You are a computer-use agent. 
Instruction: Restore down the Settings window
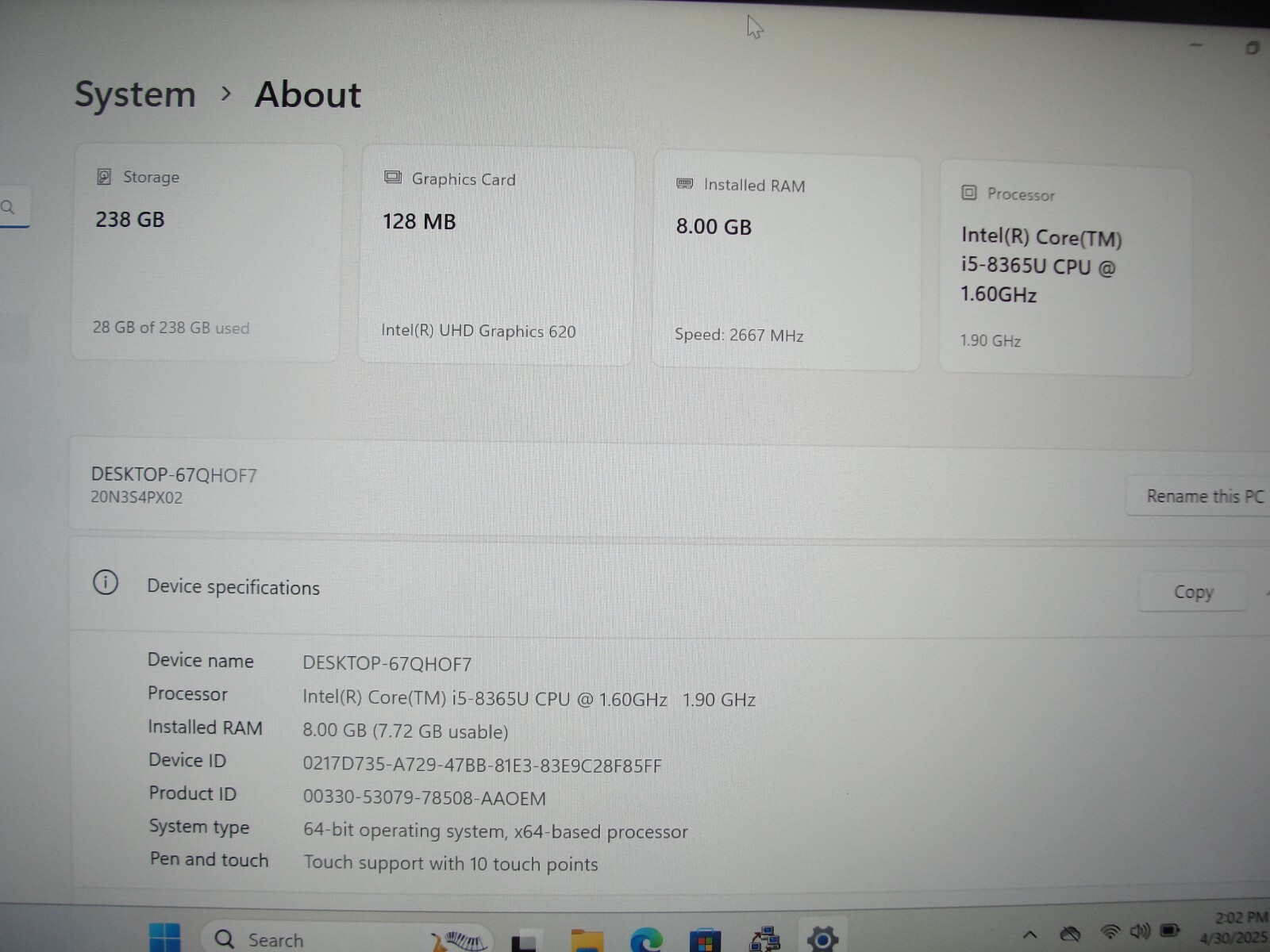1252,48
